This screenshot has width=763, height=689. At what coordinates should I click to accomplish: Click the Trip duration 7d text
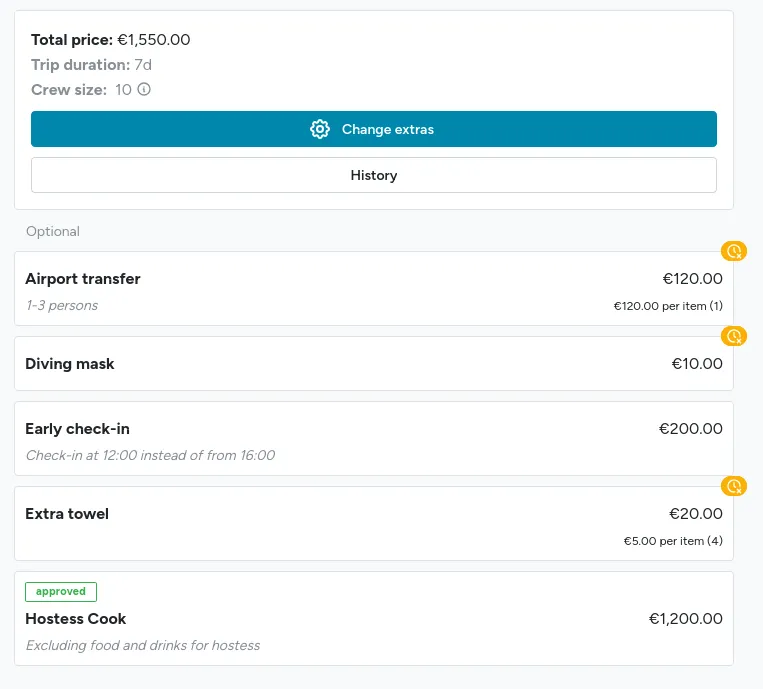91,65
